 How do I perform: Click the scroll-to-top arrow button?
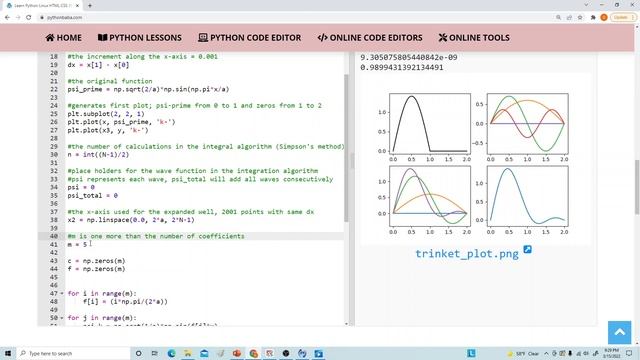(x=620, y=332)
